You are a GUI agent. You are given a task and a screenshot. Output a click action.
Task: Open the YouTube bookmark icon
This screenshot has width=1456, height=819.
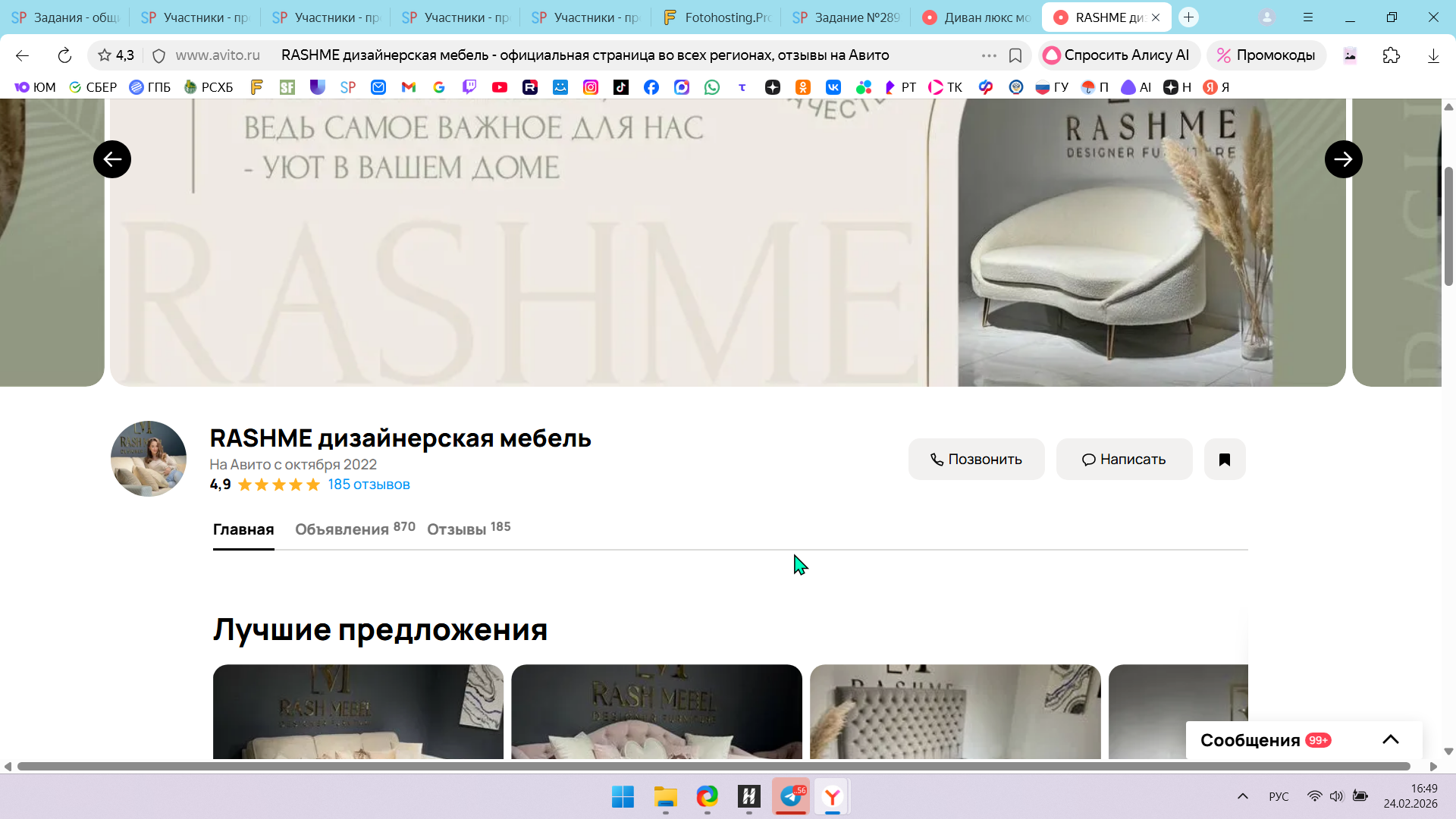tap(500, 87)
